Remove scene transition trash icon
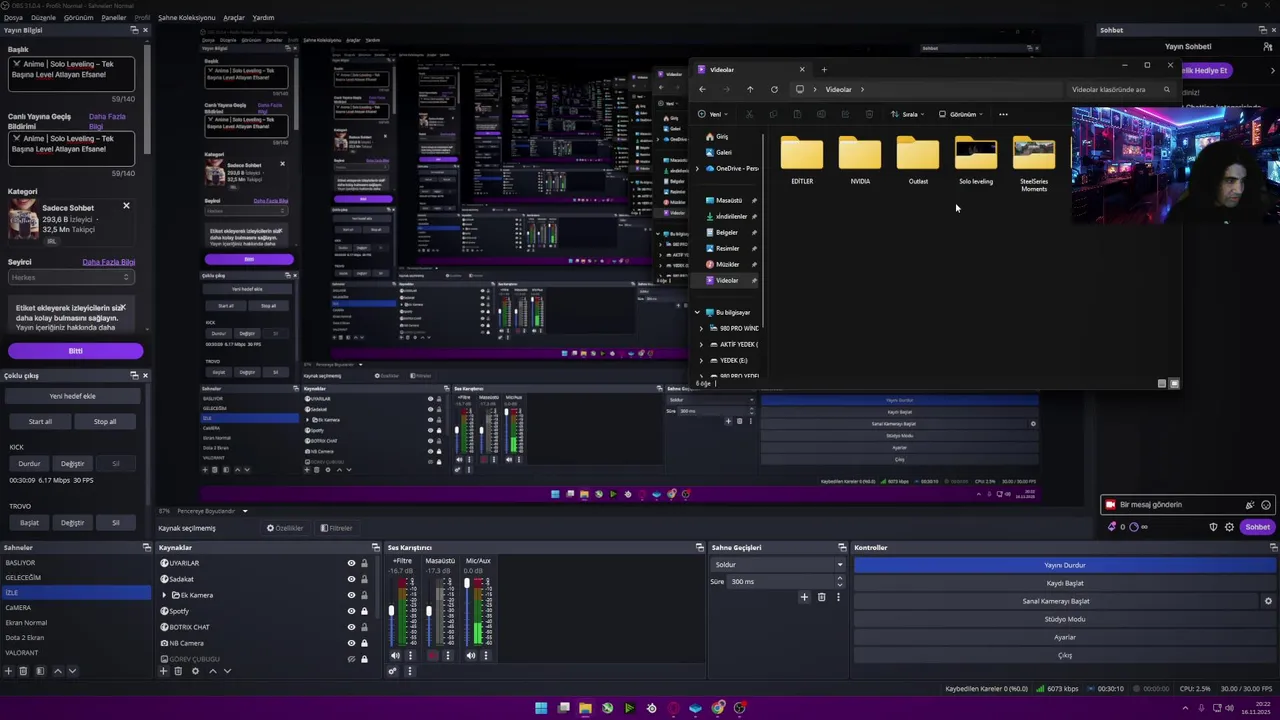The width and height of the screenshot is (1280, 720). pyautogui.click(x=821, y=597)
